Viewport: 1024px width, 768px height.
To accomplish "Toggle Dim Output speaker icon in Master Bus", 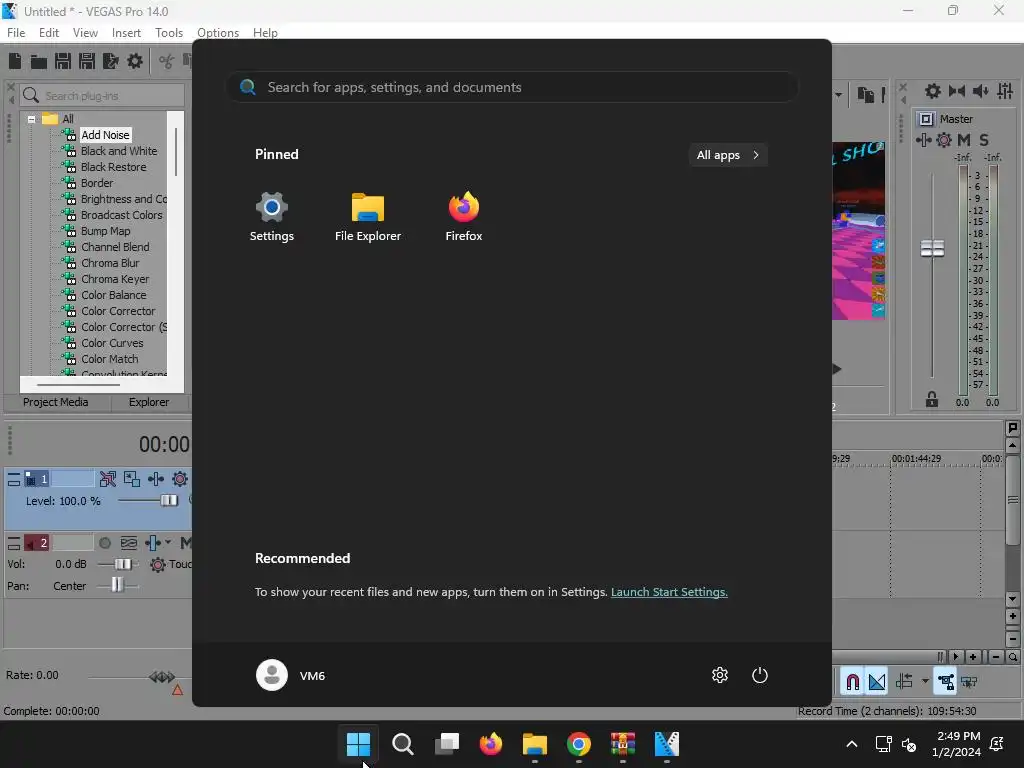I will pos(980,91).
